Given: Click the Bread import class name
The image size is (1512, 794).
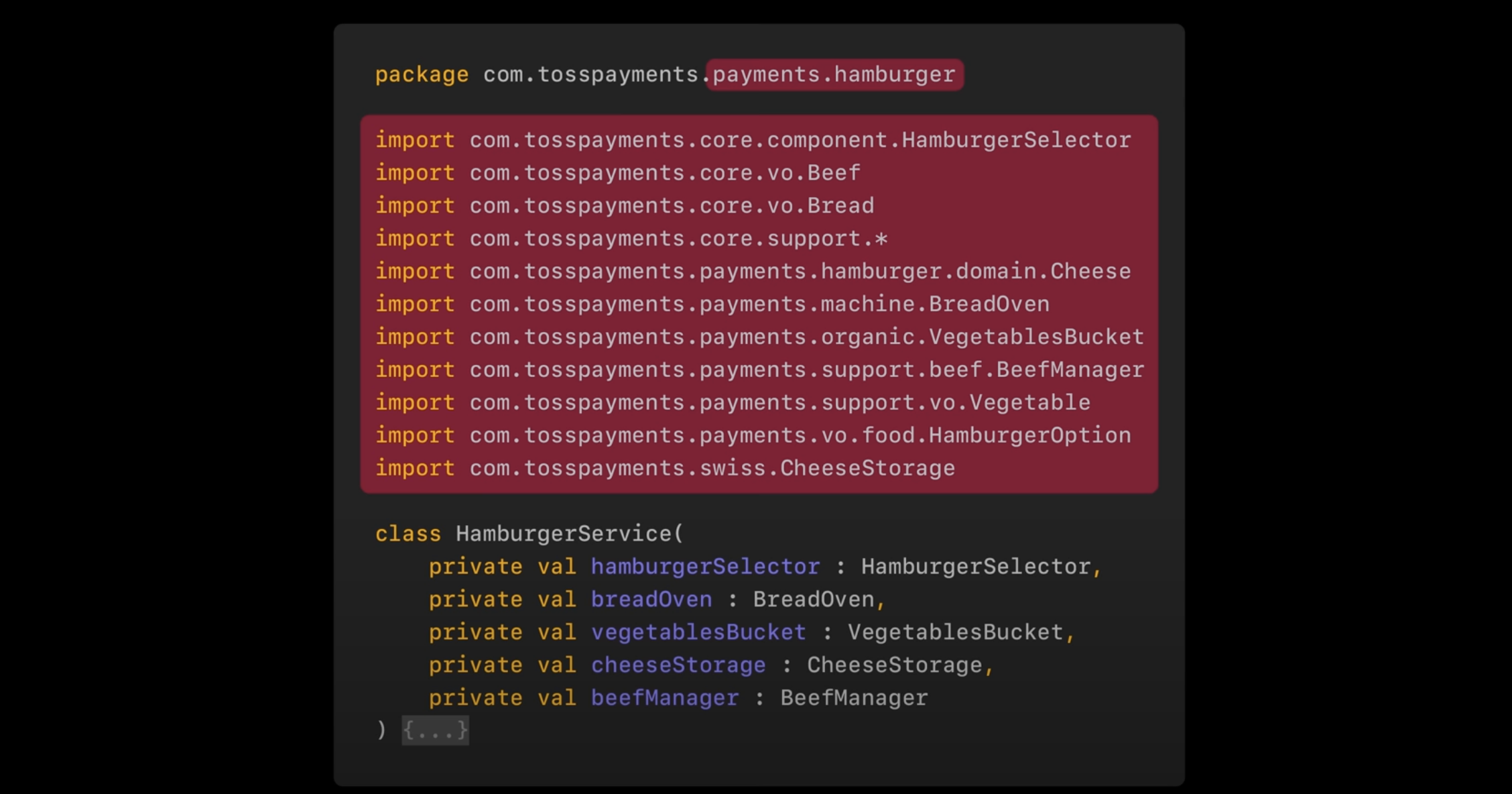Looking at the screenshot, I should 840,206.
